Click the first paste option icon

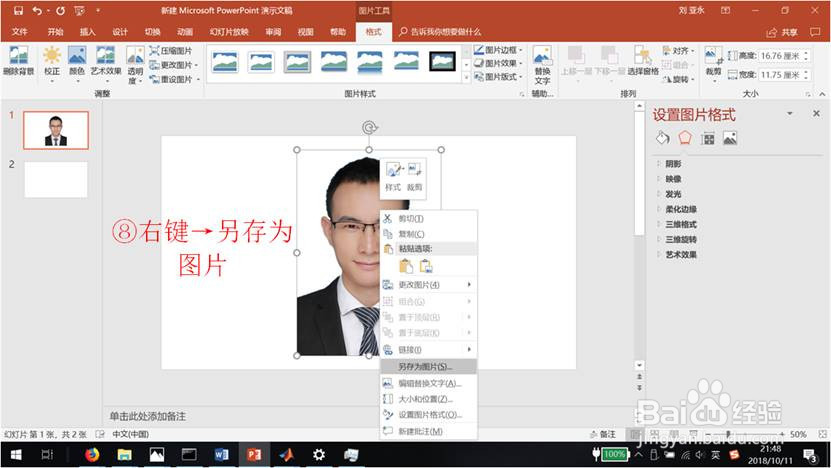[406, 266]
